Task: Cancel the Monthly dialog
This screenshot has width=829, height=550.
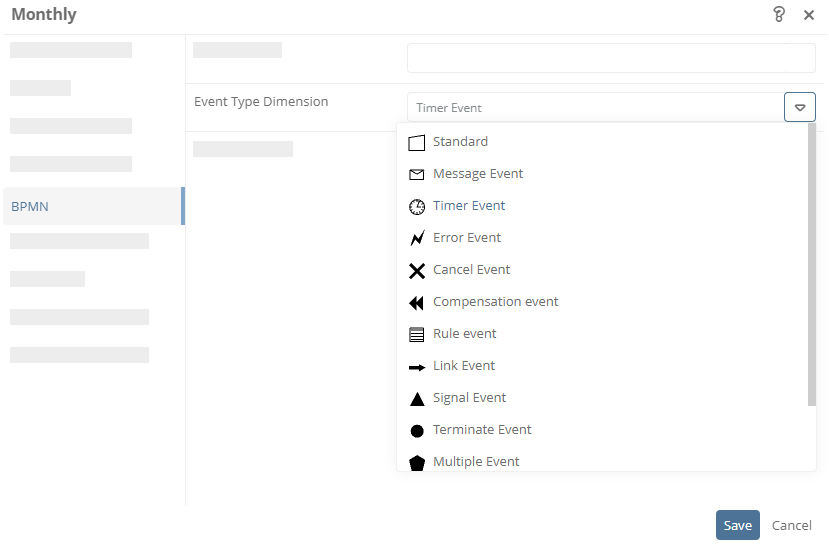Action: [x=791, y=525]
